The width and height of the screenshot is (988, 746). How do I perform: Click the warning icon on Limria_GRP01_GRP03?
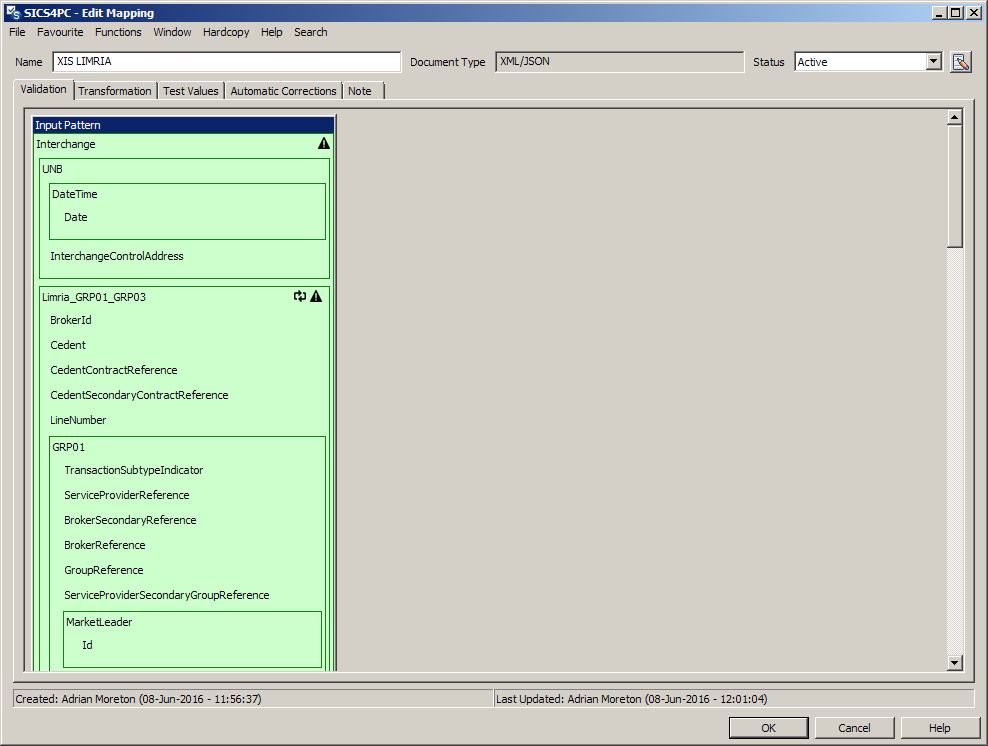316,296
